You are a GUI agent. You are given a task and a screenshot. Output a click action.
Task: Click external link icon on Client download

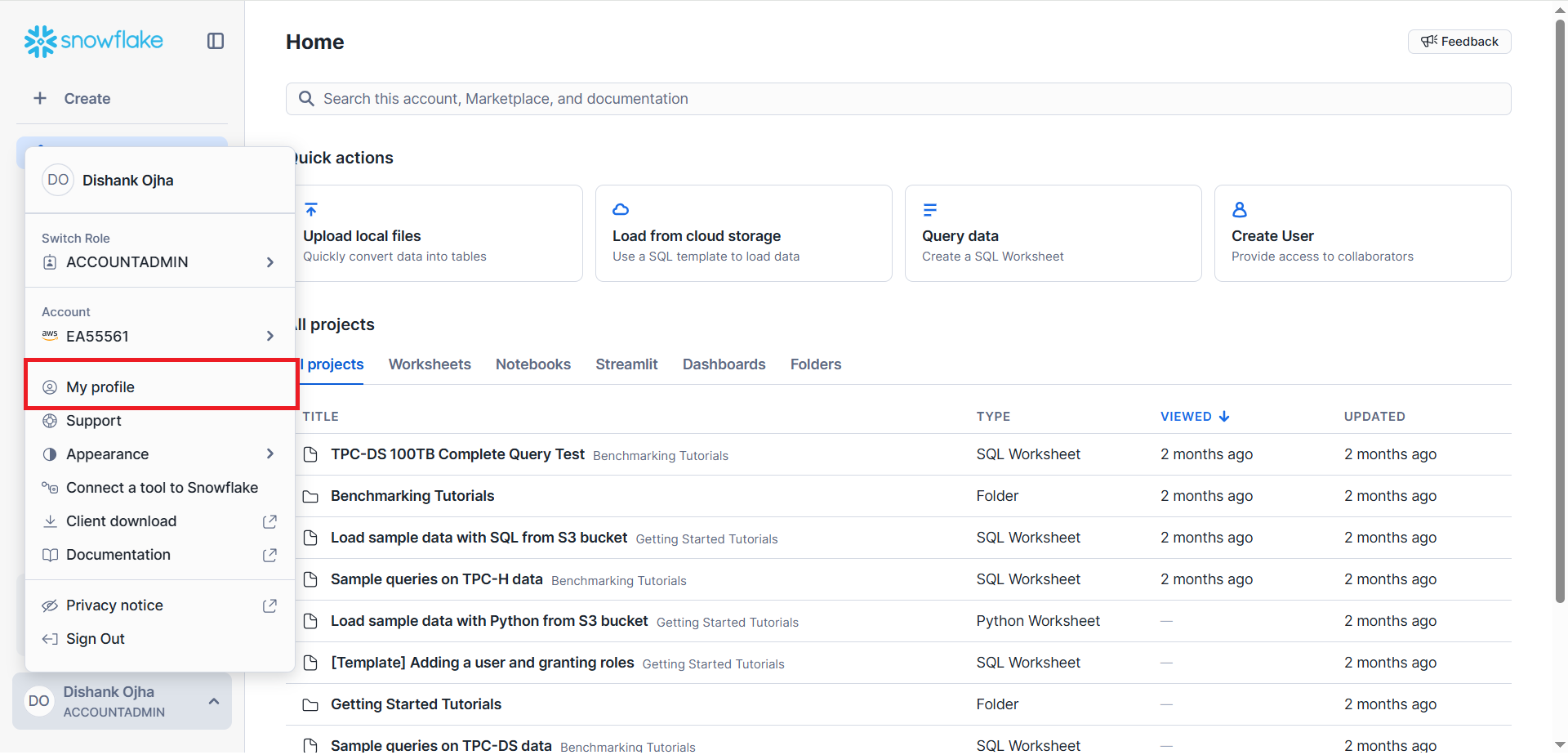point(269,521)
